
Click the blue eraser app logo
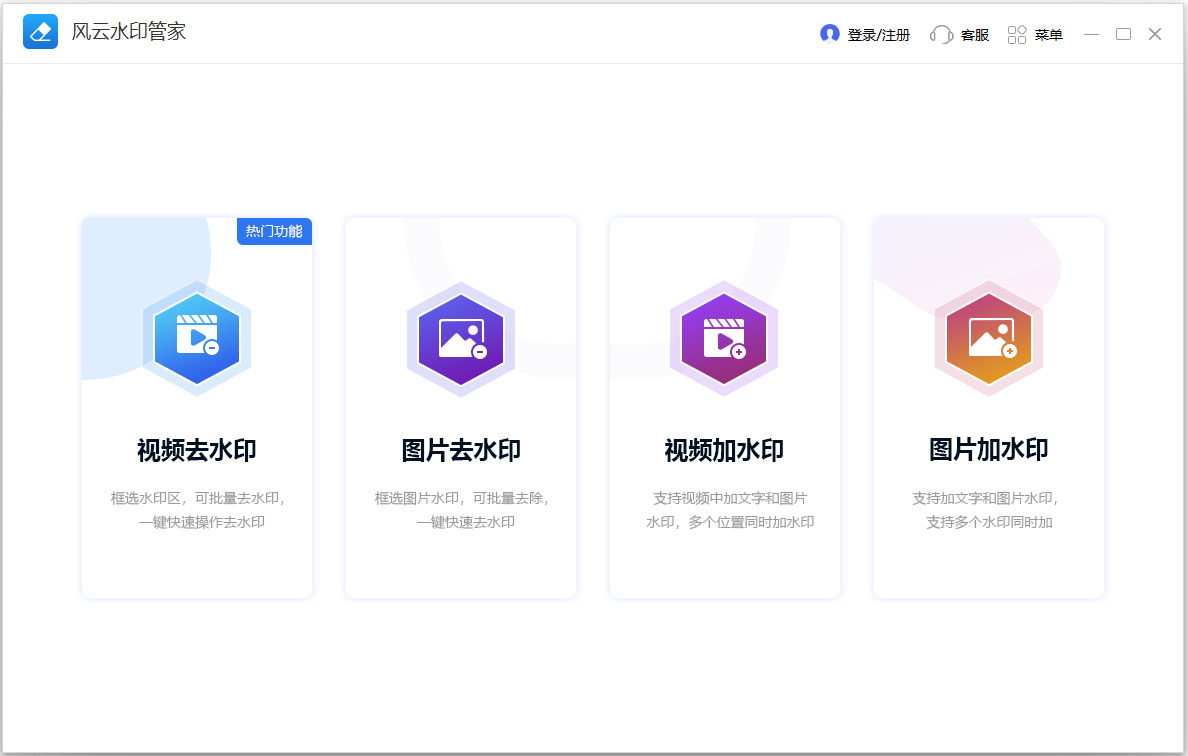[40, 32]
